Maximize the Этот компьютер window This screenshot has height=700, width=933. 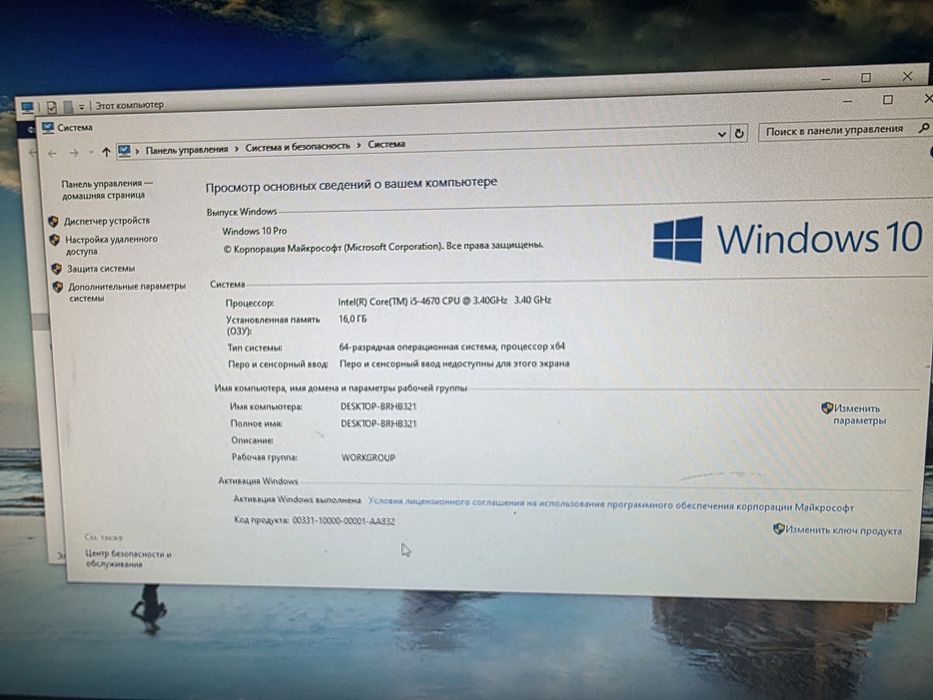[866, 78]
